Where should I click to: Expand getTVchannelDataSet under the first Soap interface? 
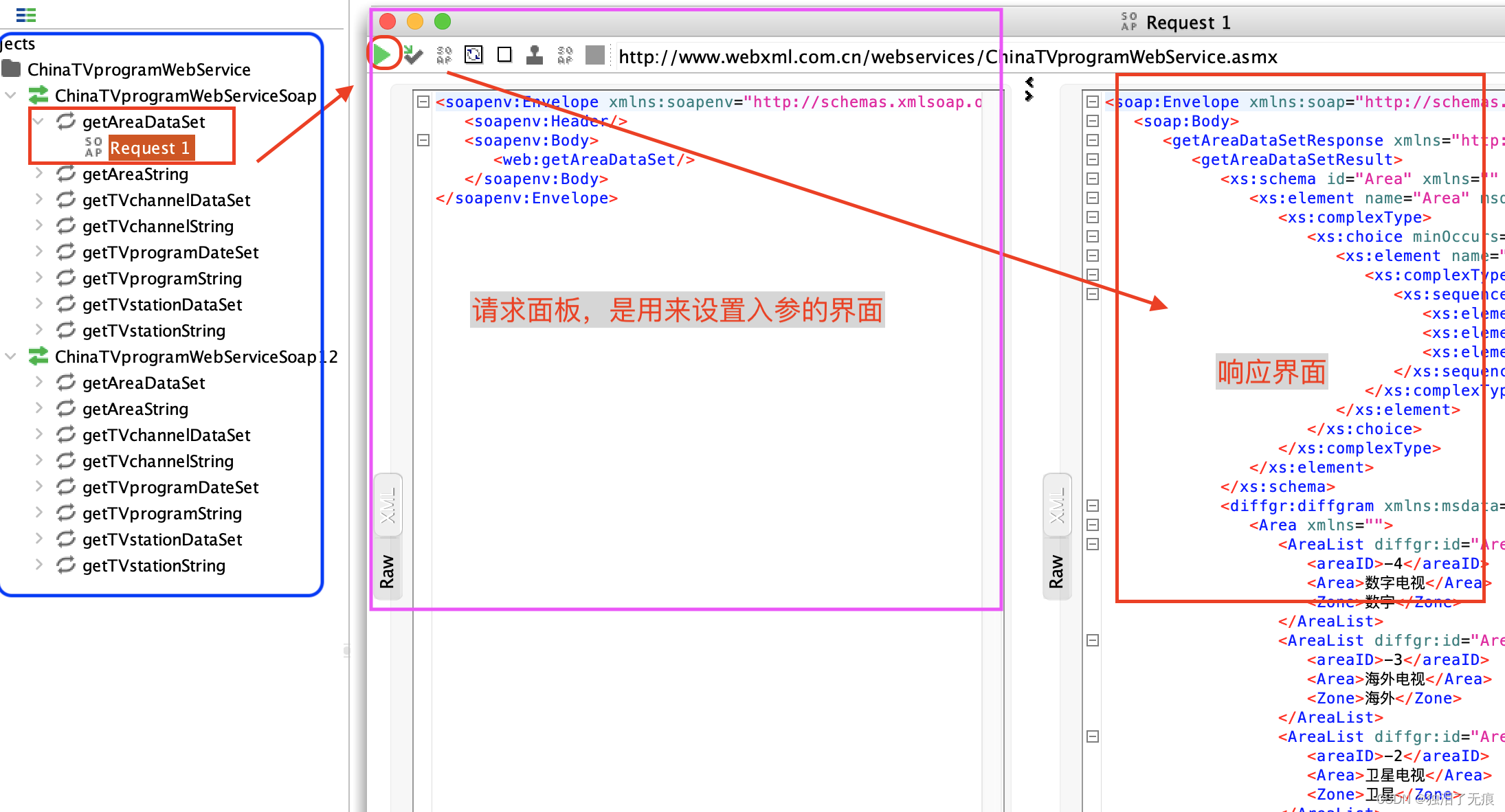click(x=39, y=200)
